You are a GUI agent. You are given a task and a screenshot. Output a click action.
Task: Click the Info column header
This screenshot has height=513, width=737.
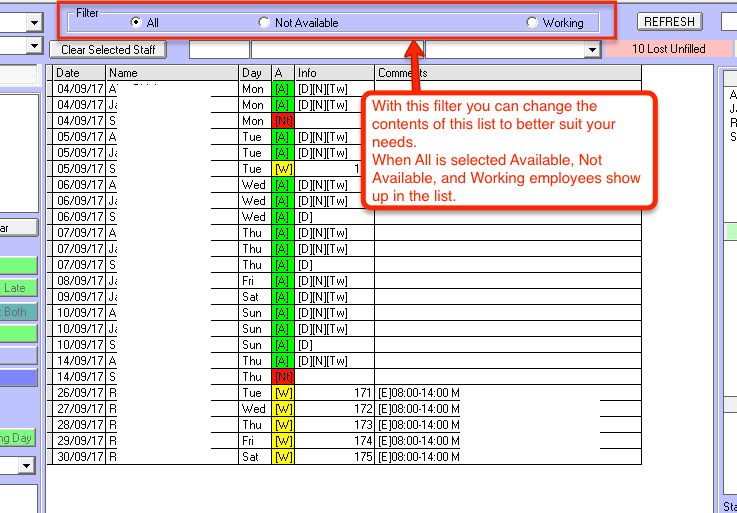334,73
